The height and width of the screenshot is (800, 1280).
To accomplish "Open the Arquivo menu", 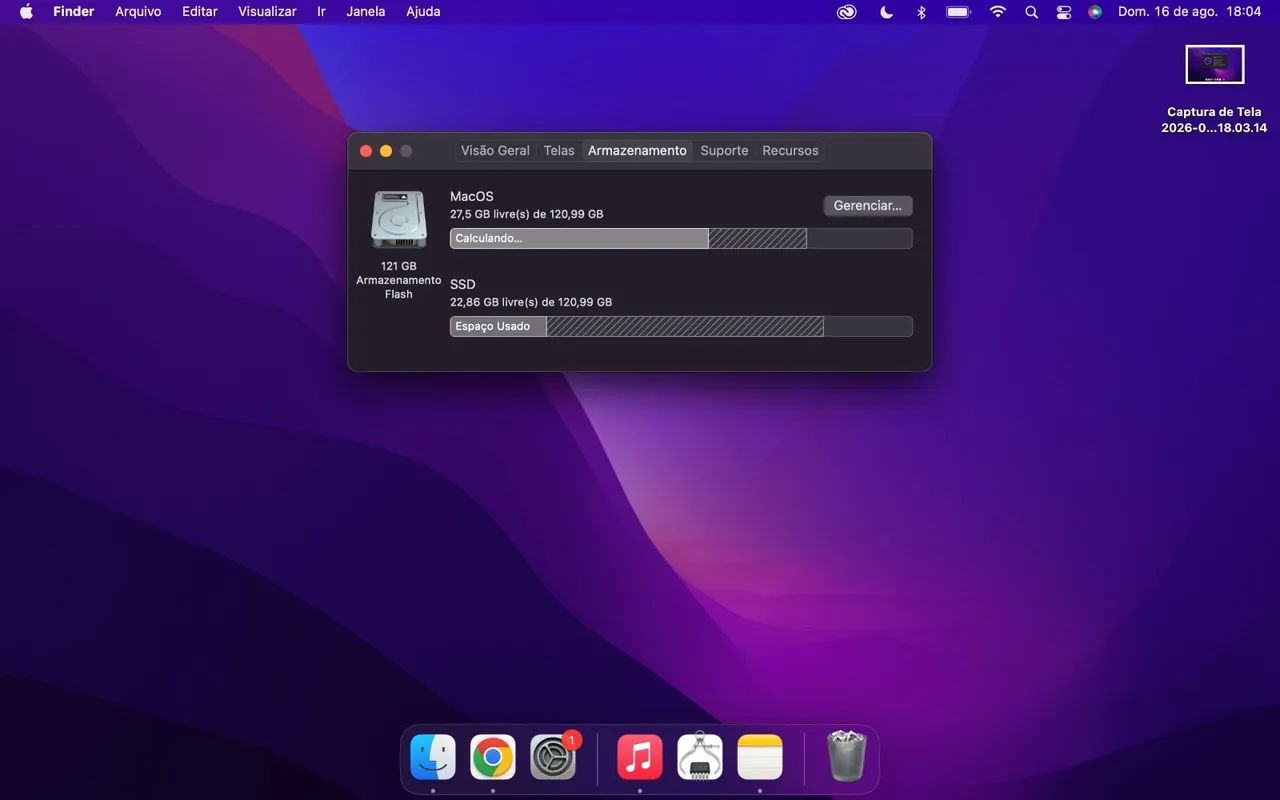I will pos(138,12).
